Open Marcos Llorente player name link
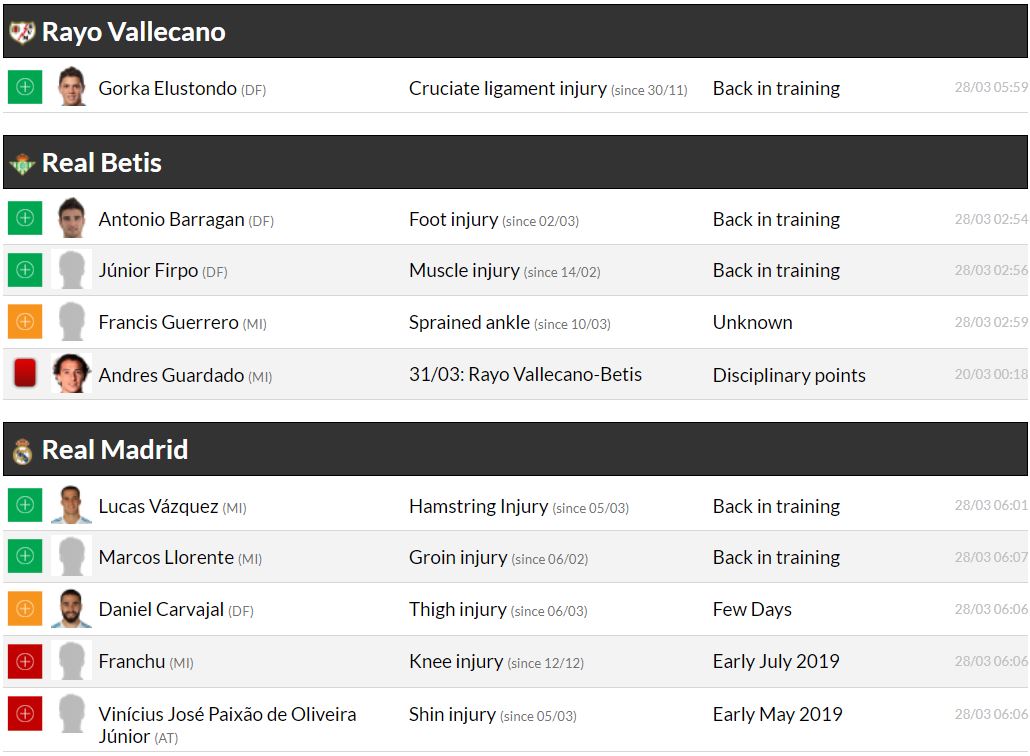This screenshot has width=1030, height=756. click(x=166, y=557)
